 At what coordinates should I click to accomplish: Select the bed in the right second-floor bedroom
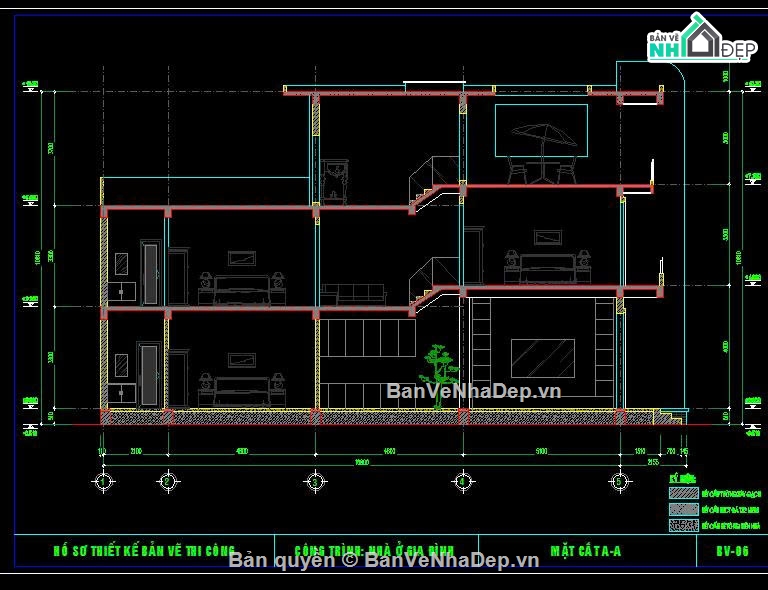coord(548,268)
